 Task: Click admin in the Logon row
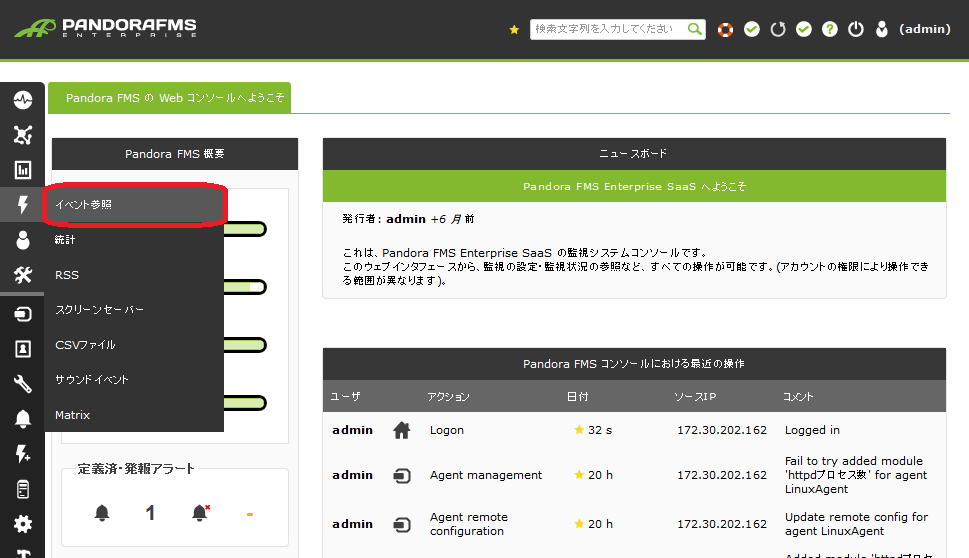352,430
